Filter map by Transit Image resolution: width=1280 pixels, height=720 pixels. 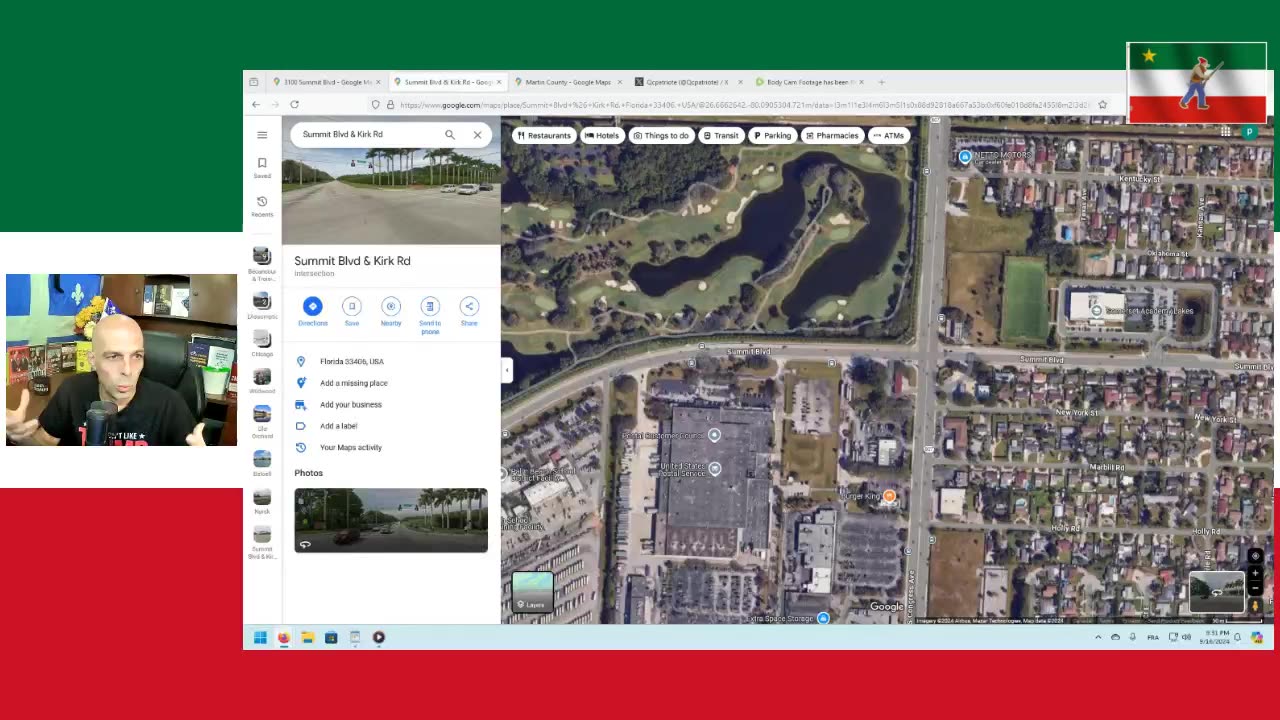coord(721,135)
